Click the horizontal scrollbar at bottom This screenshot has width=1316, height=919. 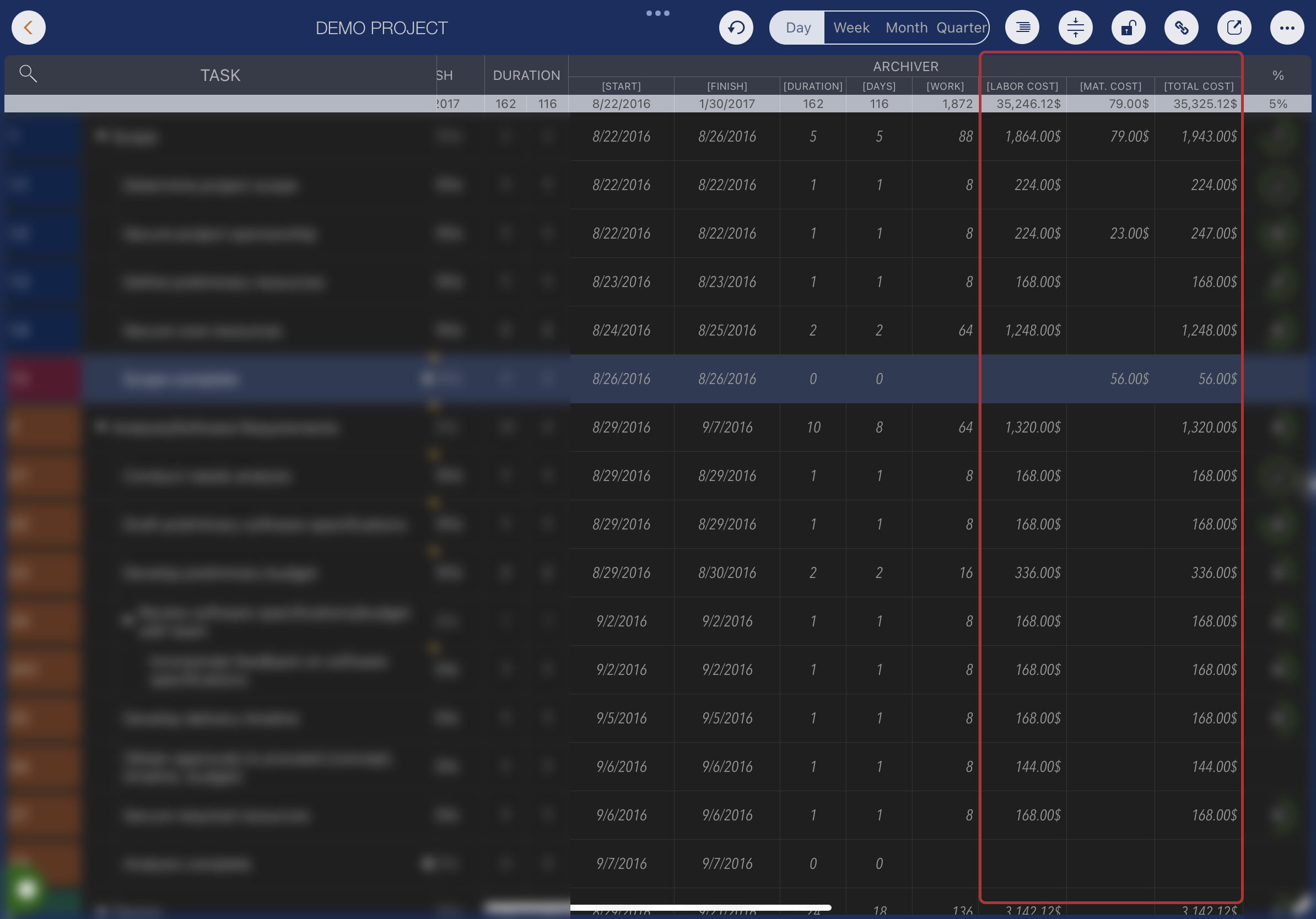tap(700, 907)
